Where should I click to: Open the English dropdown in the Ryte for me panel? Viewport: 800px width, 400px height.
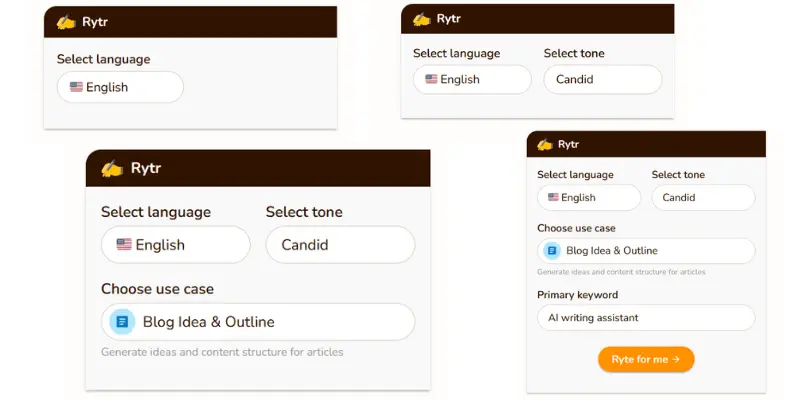589,197
